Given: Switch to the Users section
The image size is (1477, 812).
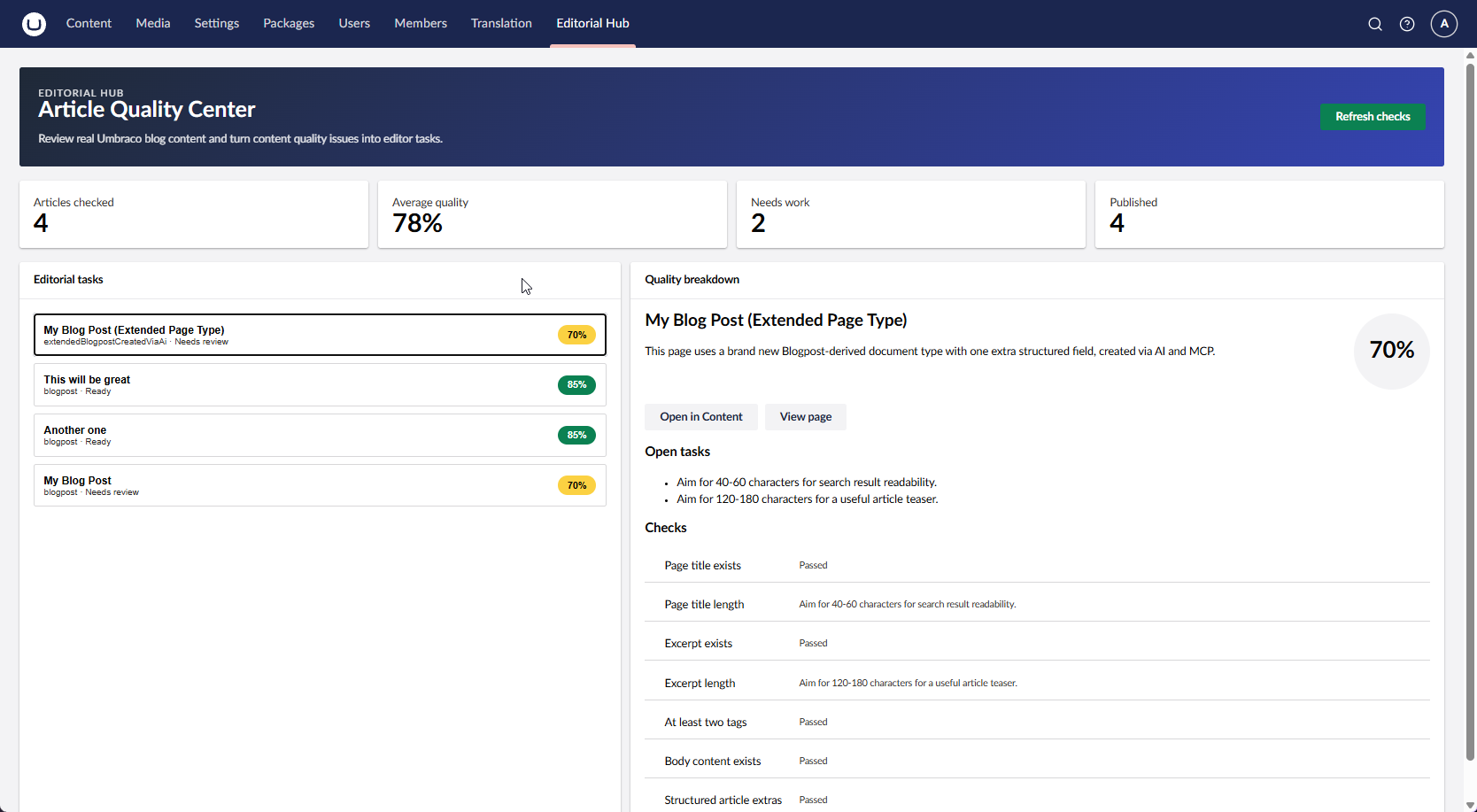Looking at the screenshot, I should click(354, 23).
